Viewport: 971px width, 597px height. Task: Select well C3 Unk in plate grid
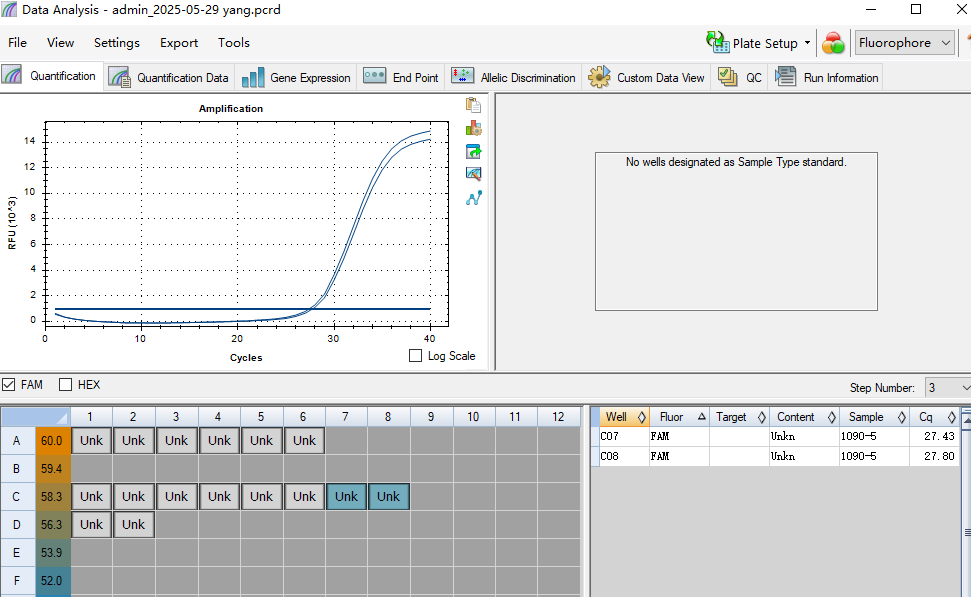point(176,497)
